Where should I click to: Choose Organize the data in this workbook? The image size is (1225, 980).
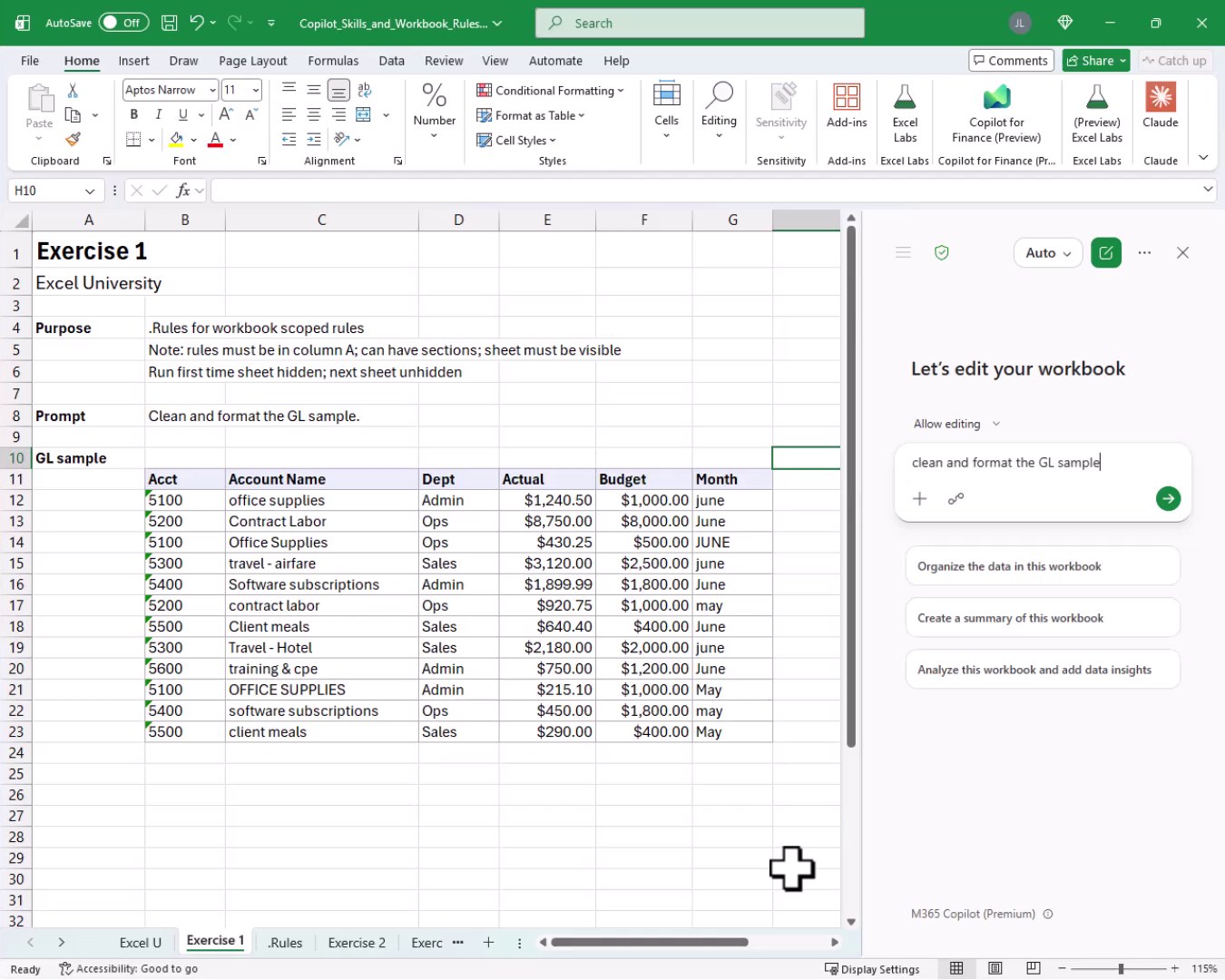click(1043, 566)
